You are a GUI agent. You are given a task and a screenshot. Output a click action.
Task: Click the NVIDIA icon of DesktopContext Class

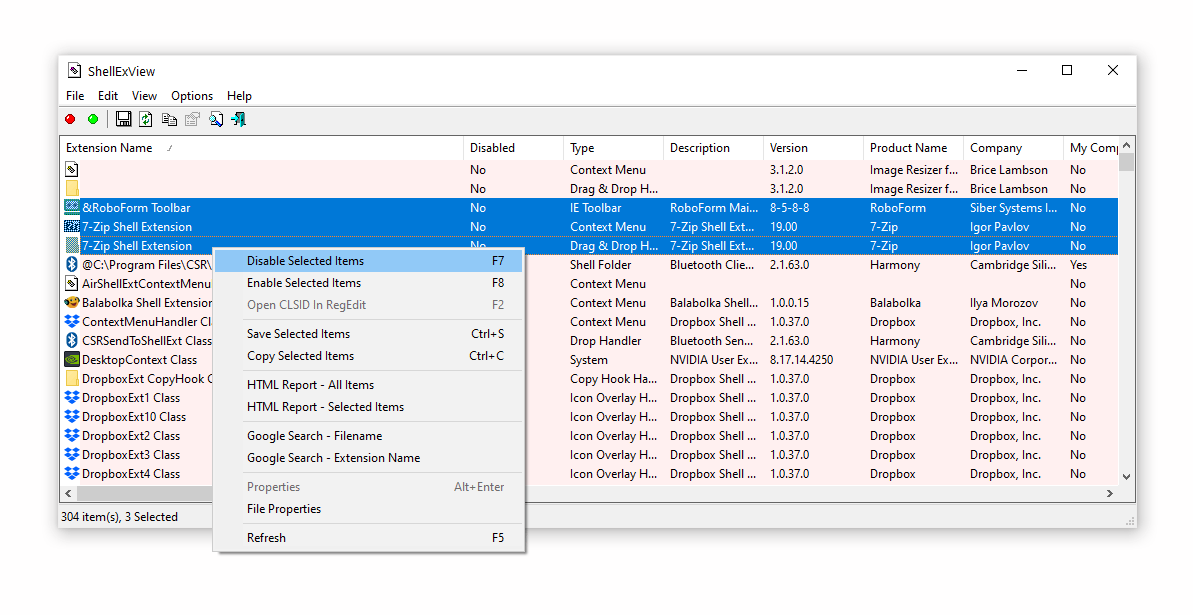point(72,359)
